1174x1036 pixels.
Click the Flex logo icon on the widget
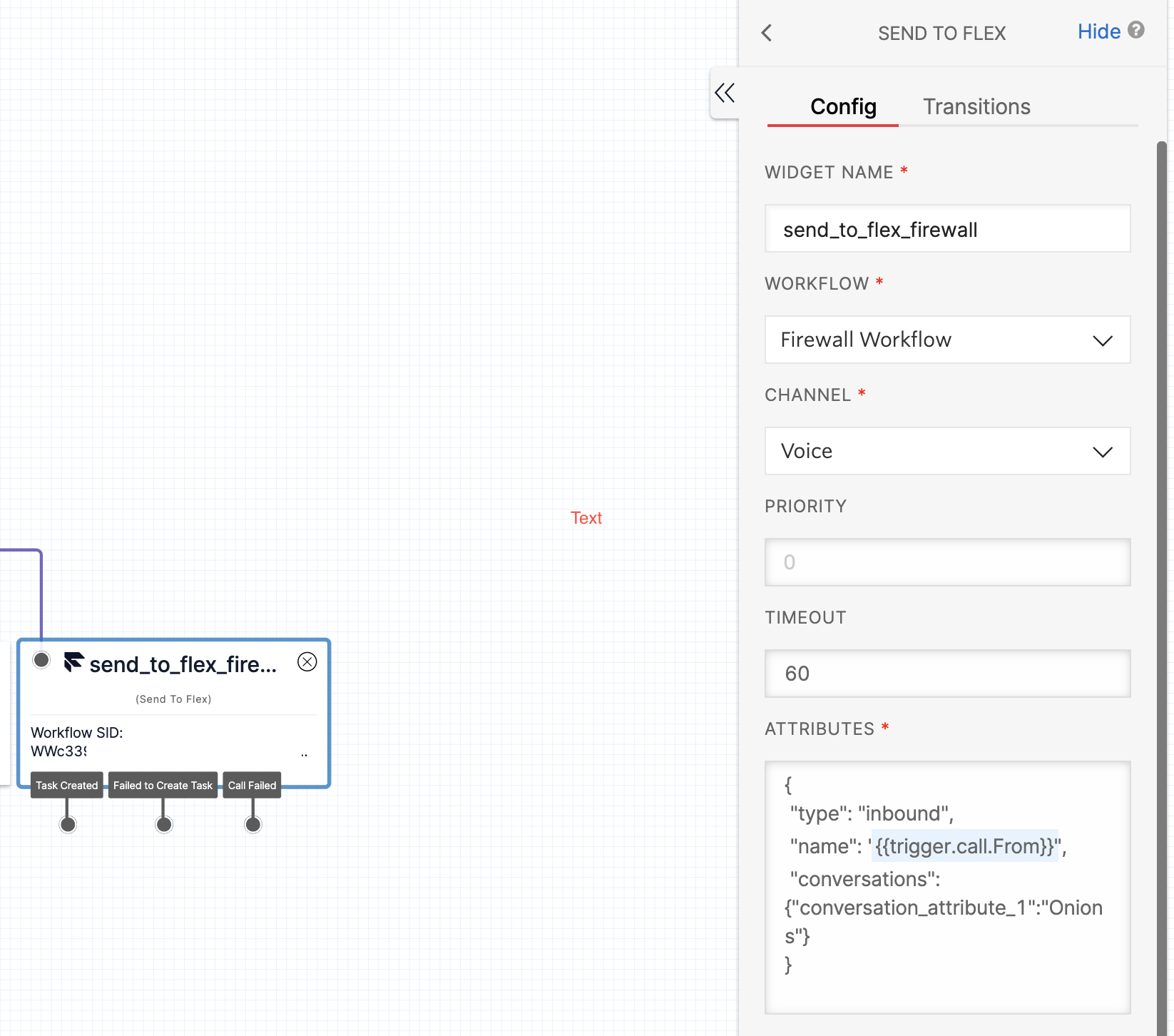pos(74,662)
